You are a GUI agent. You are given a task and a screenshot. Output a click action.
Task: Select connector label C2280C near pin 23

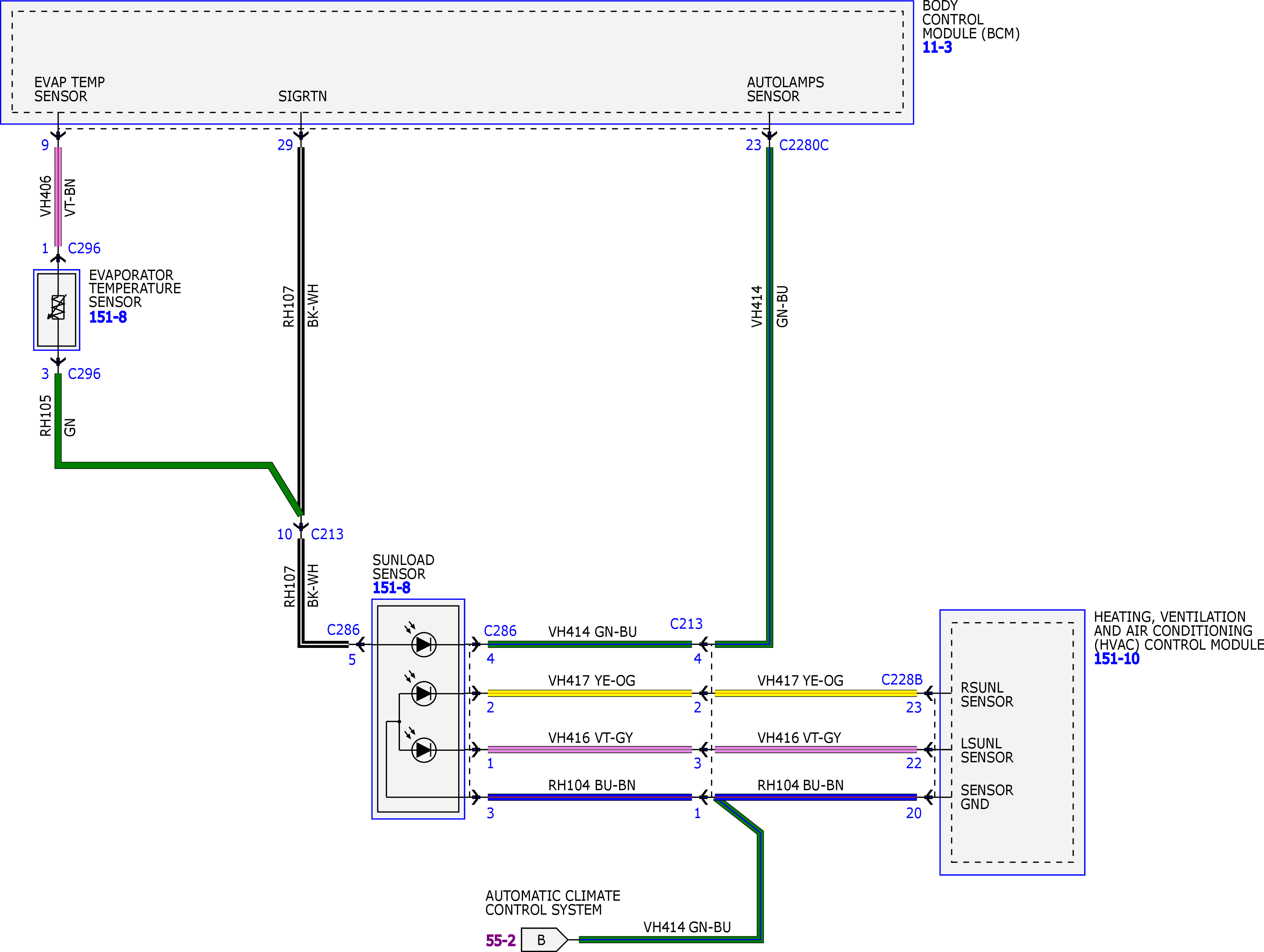[803, 145]
